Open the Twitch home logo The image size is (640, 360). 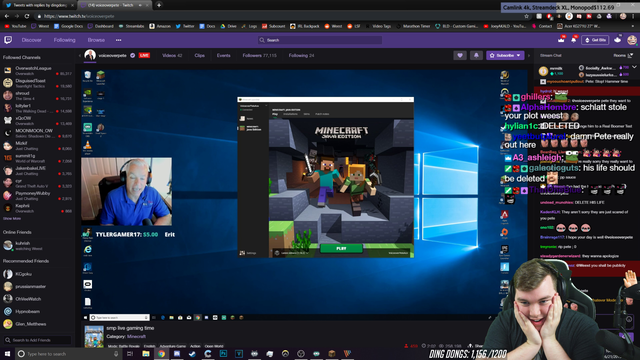[8, 40]
